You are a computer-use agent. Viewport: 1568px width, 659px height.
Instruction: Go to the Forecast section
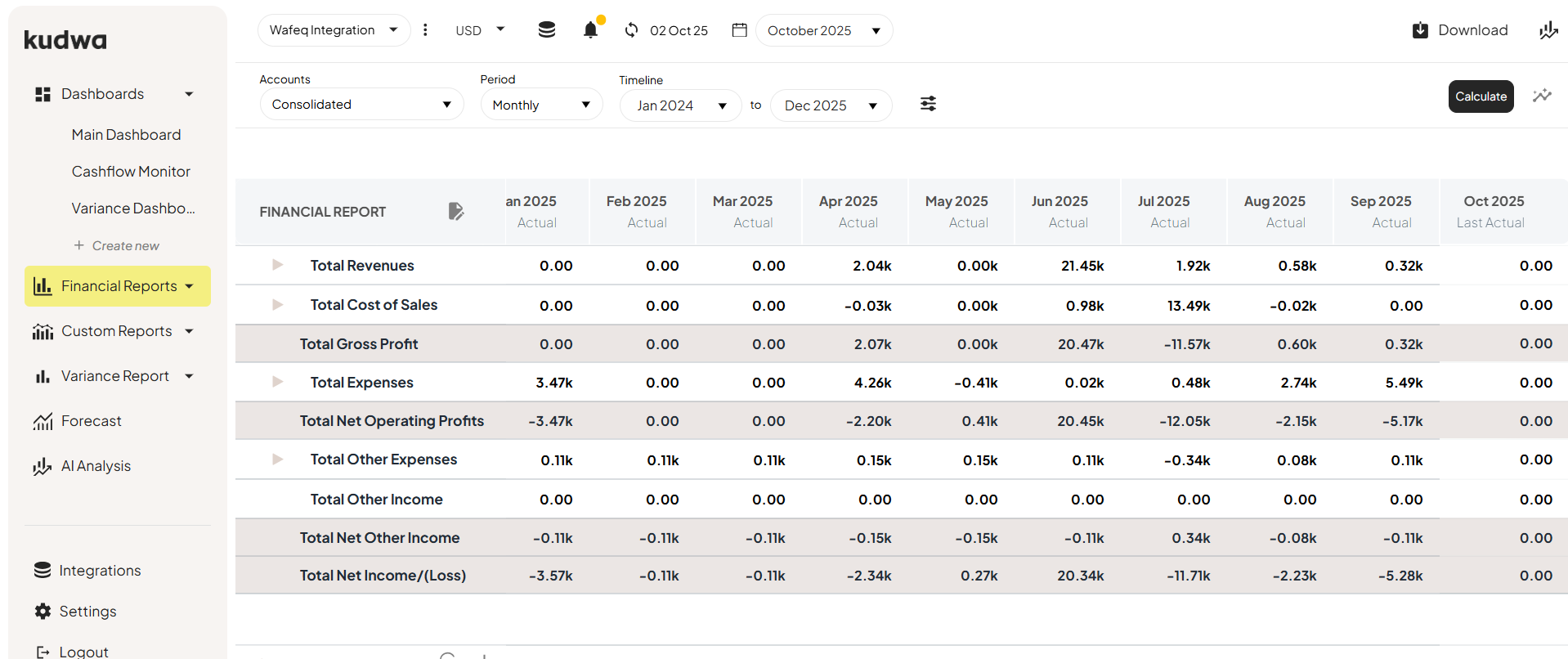point(91,421)
